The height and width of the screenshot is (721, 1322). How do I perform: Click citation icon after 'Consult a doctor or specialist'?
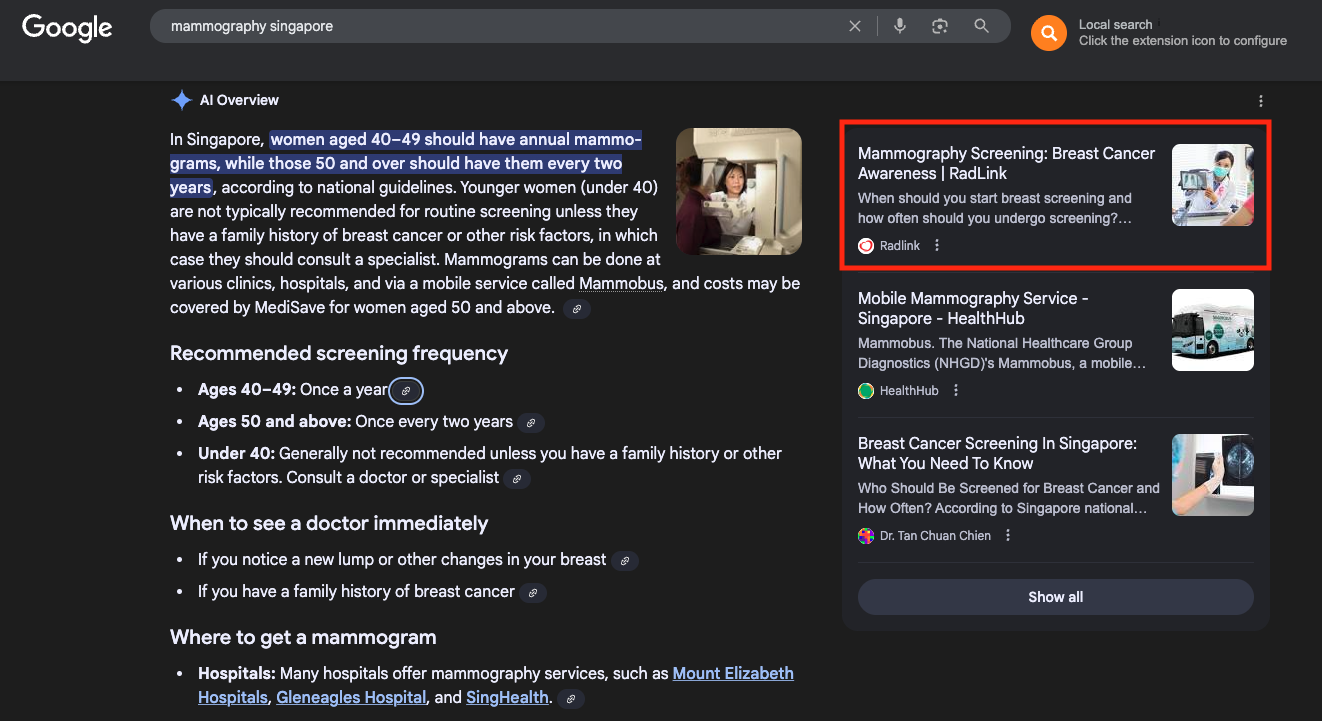point(517,479)
